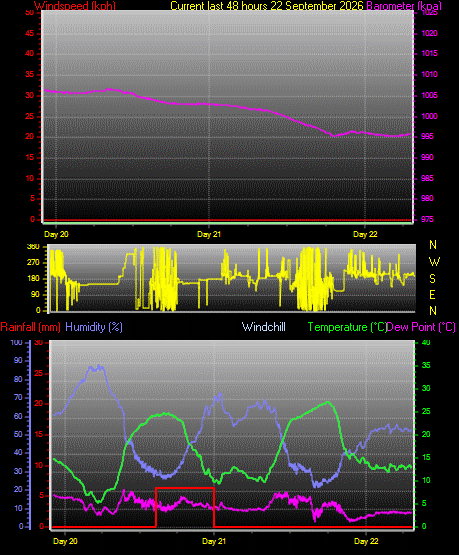Click the Temperature (°C) legend label
The height and width of the screenshot is (555, 459).
coord(347,327)
